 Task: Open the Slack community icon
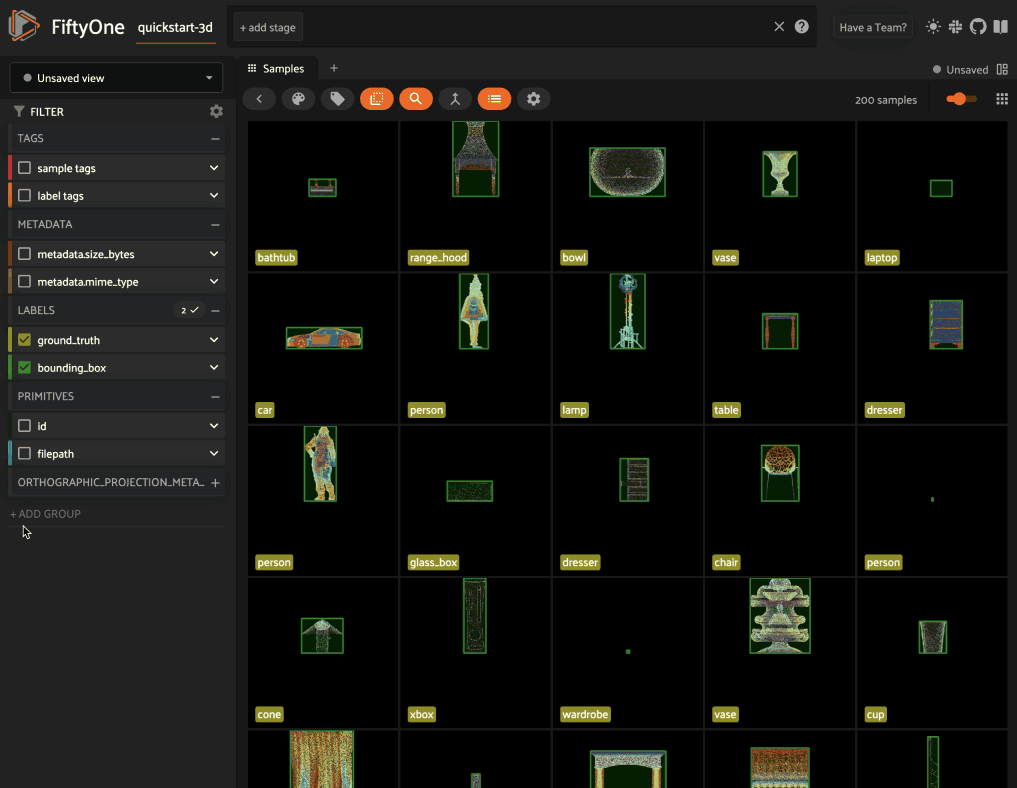[x=955, y=27]
